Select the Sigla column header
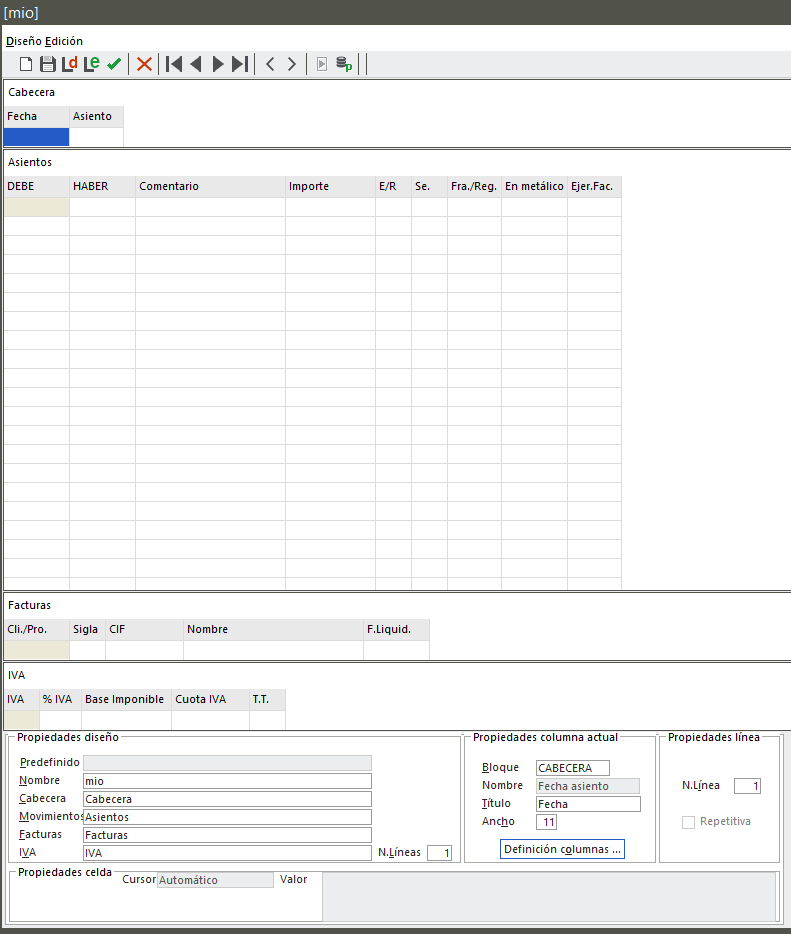Image resolution: width=791 pixels, height=934 pixels. pyautogui.click(x=88, y=630)
